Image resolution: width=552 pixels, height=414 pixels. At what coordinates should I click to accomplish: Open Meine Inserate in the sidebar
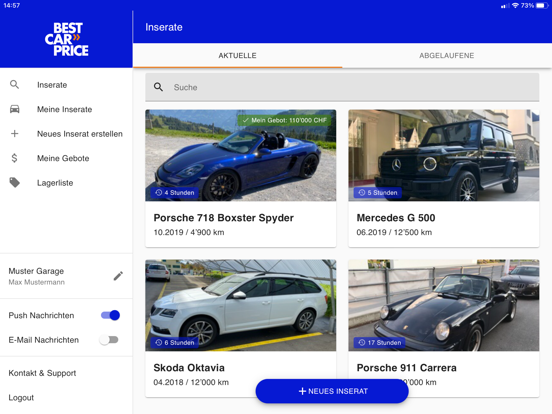66,109
